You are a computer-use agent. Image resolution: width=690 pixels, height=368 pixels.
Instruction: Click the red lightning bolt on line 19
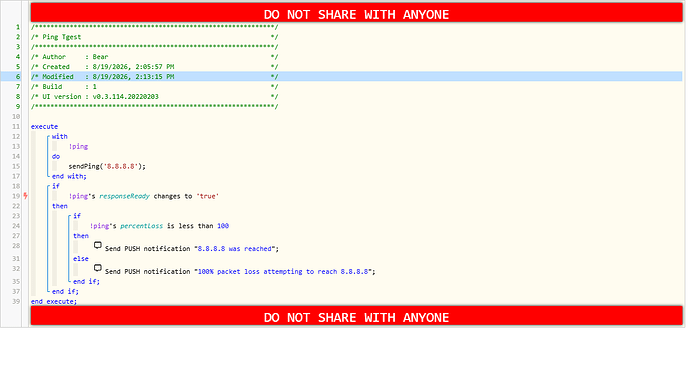point(26,196)
